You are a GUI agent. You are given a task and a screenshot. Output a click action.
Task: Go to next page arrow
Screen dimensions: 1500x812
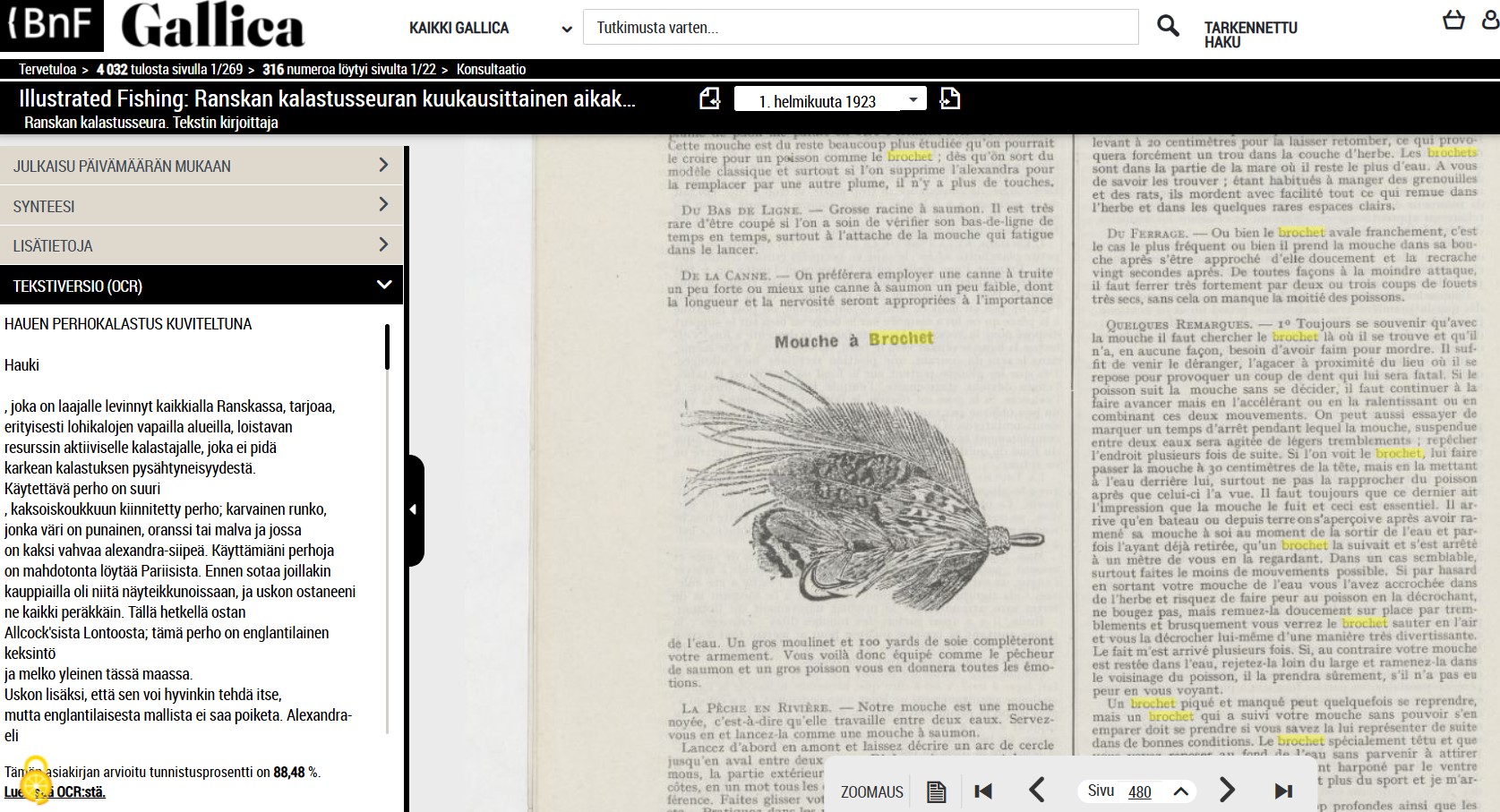[x=1227, y=790]
